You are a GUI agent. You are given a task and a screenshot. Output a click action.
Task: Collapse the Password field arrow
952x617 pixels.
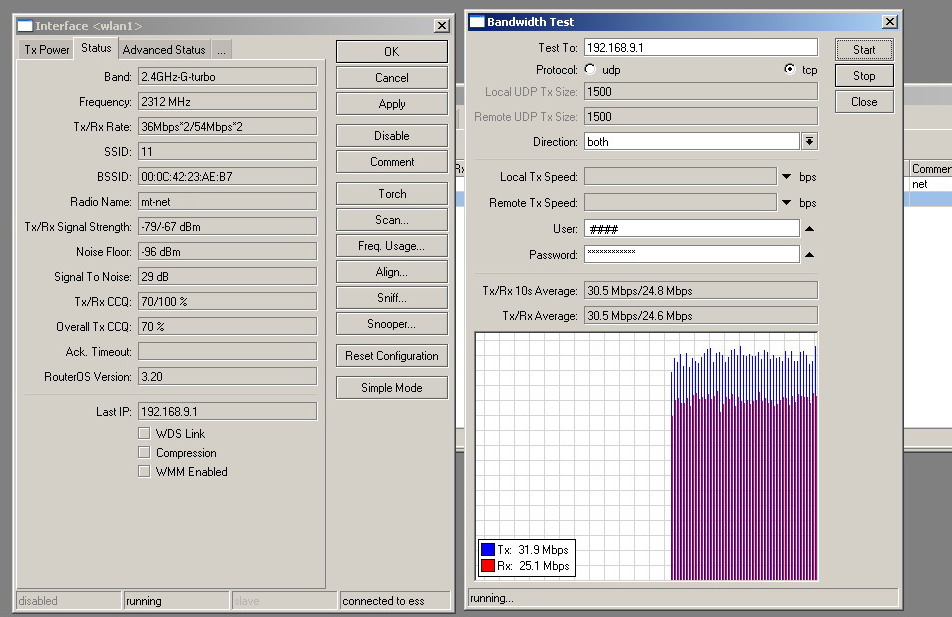pyautogui.click(x=809, y=255)
